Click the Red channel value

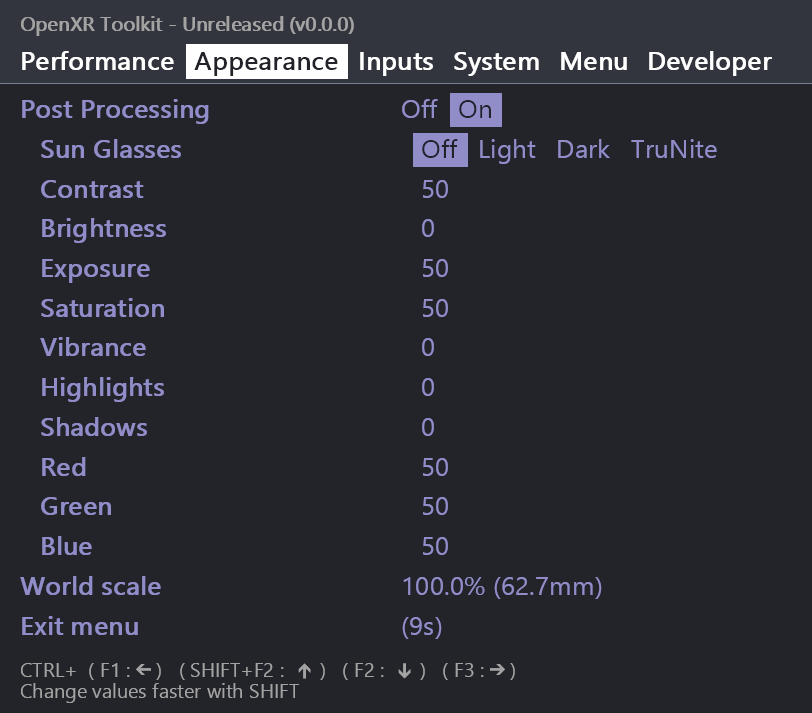click(434, 466)
